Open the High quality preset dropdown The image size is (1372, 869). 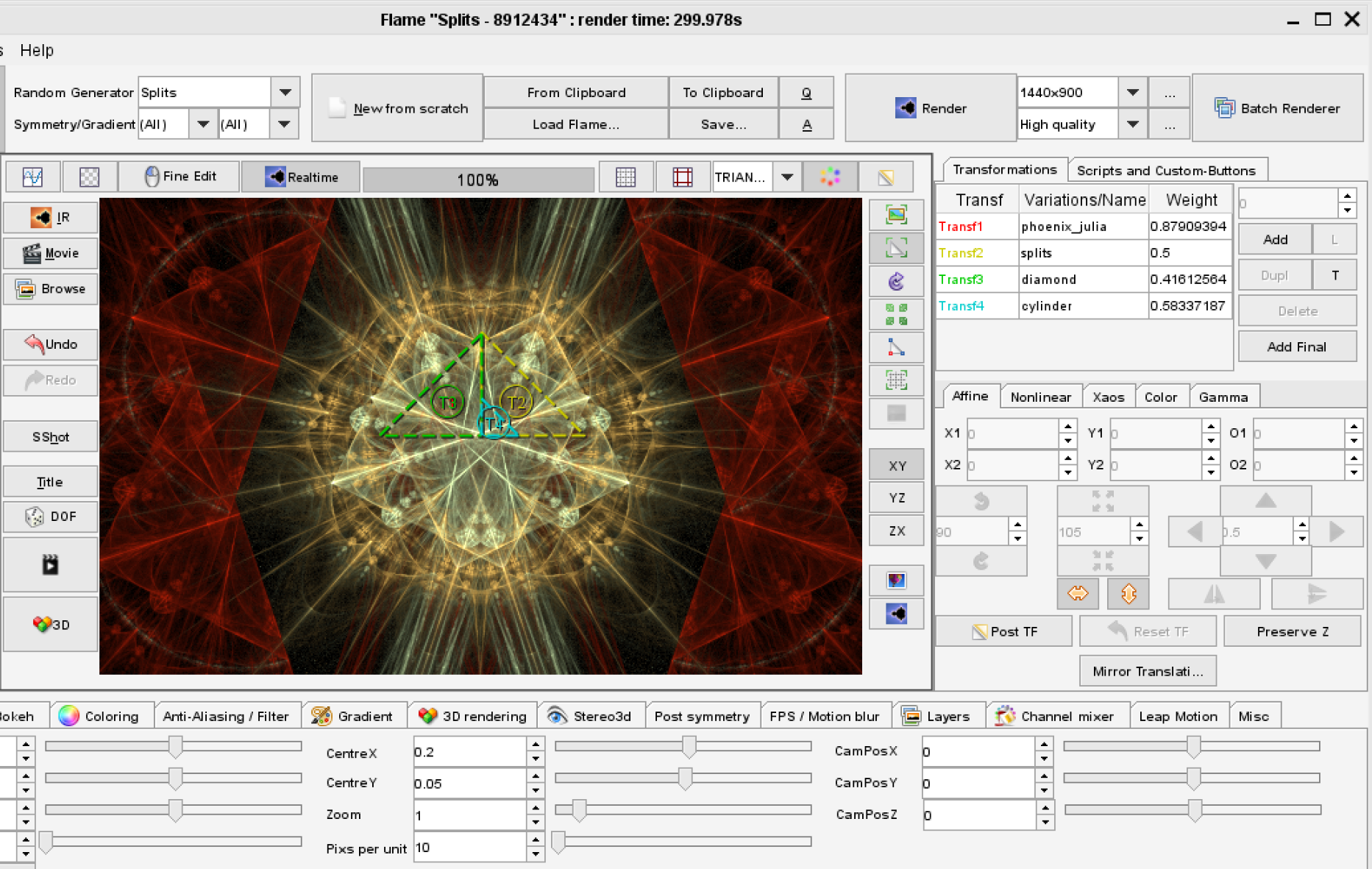click(x=1132, y=124)
